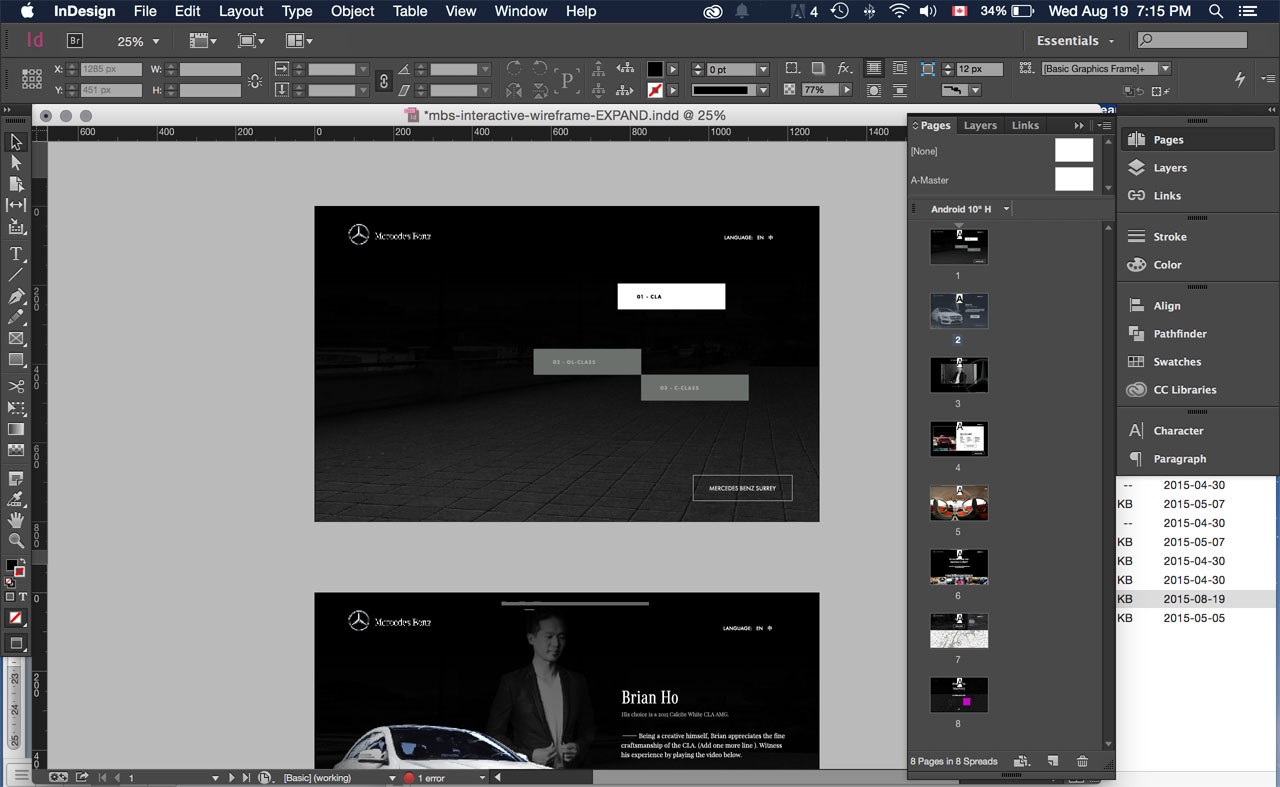Click fill and stroke swatch in toolbox
The image size is (1280, 787).
[x=15, y=568]
